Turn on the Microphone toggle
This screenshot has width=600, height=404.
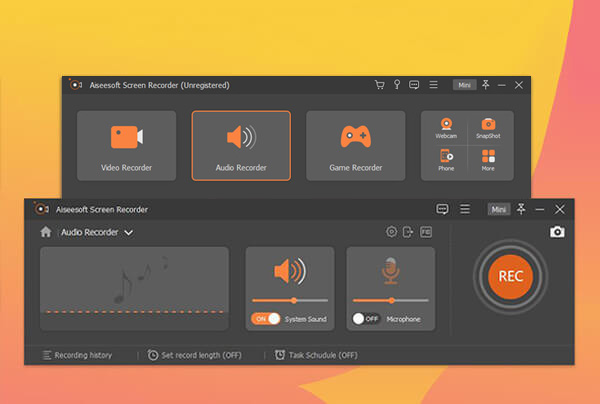coord(366,318)
